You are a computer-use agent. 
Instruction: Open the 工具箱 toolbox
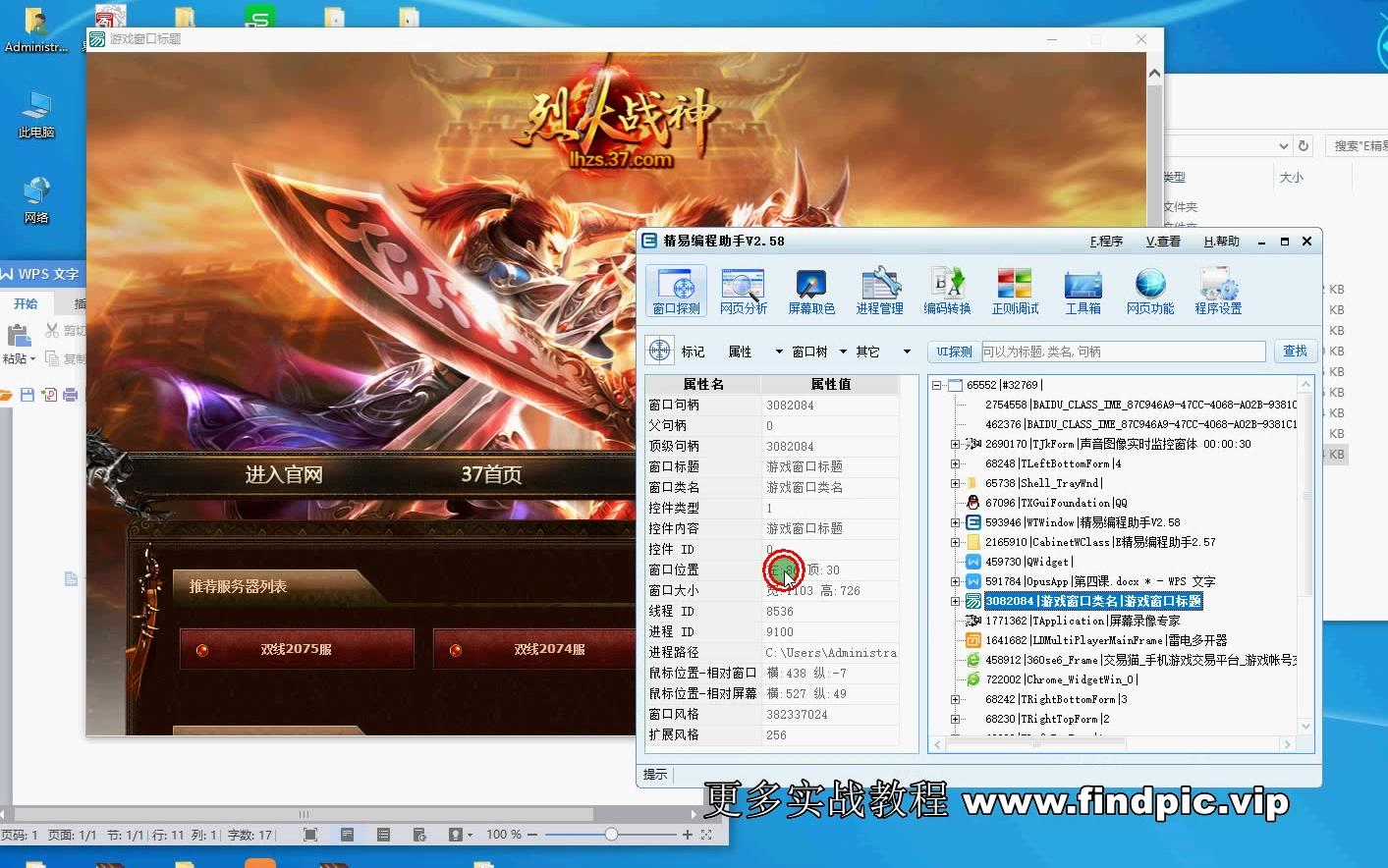pyautogui.click(x=1083, y=292)
